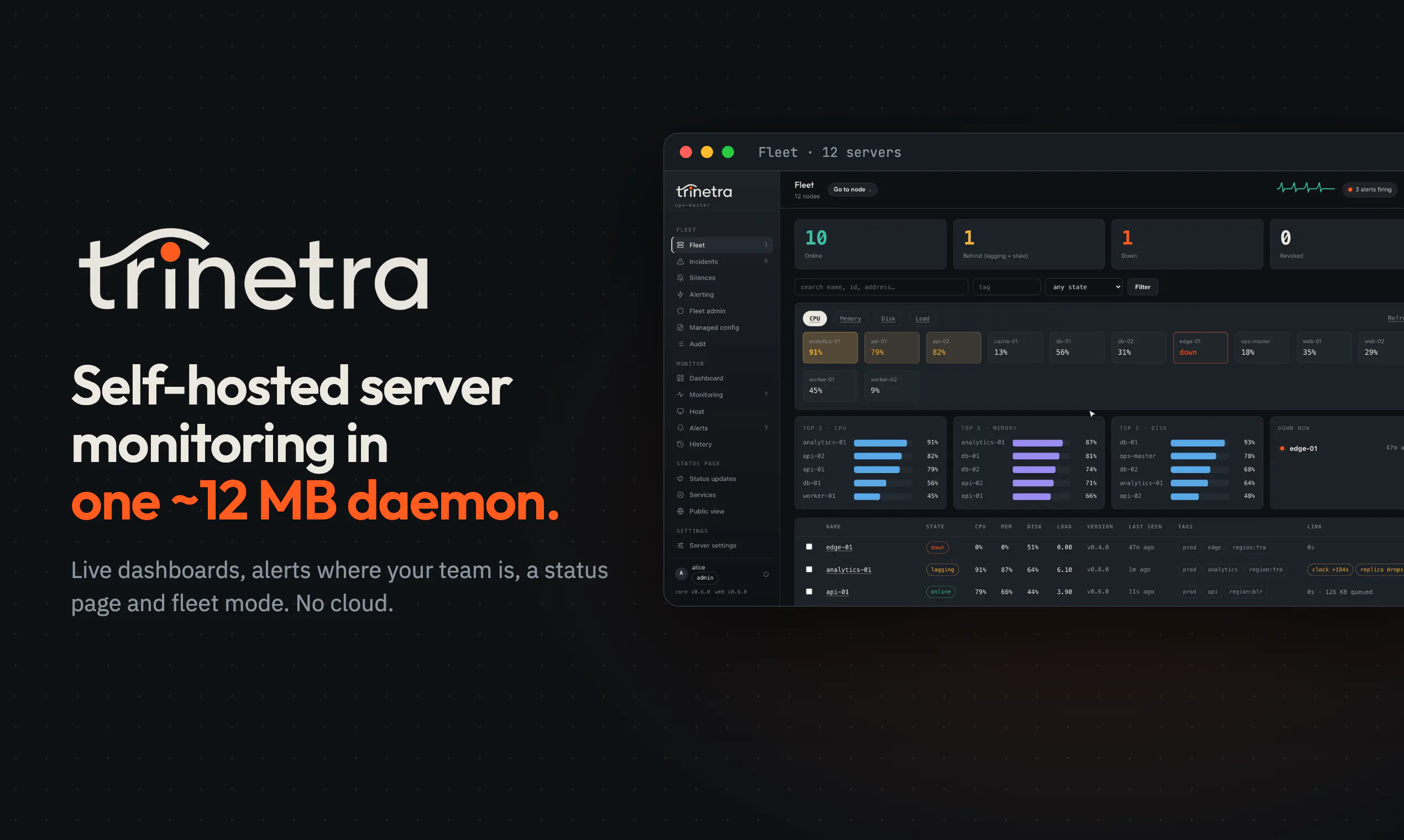Open Server settings sliders icon

680,545
